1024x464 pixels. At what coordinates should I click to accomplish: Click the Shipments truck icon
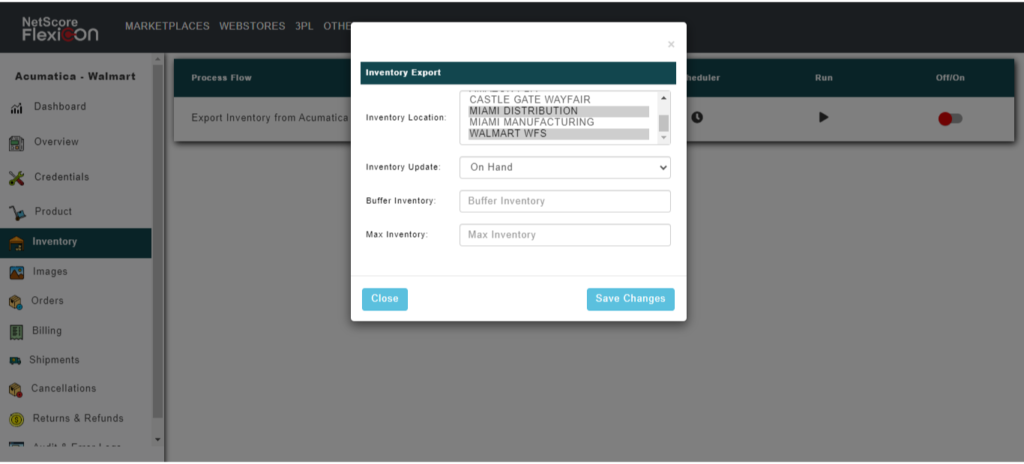pos(16,360)
